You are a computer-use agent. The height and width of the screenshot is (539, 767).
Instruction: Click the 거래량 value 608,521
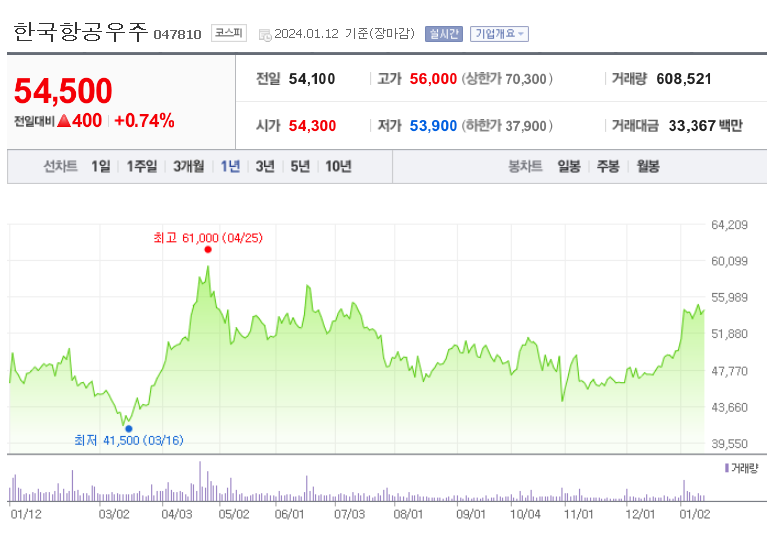tap(683, 79)
